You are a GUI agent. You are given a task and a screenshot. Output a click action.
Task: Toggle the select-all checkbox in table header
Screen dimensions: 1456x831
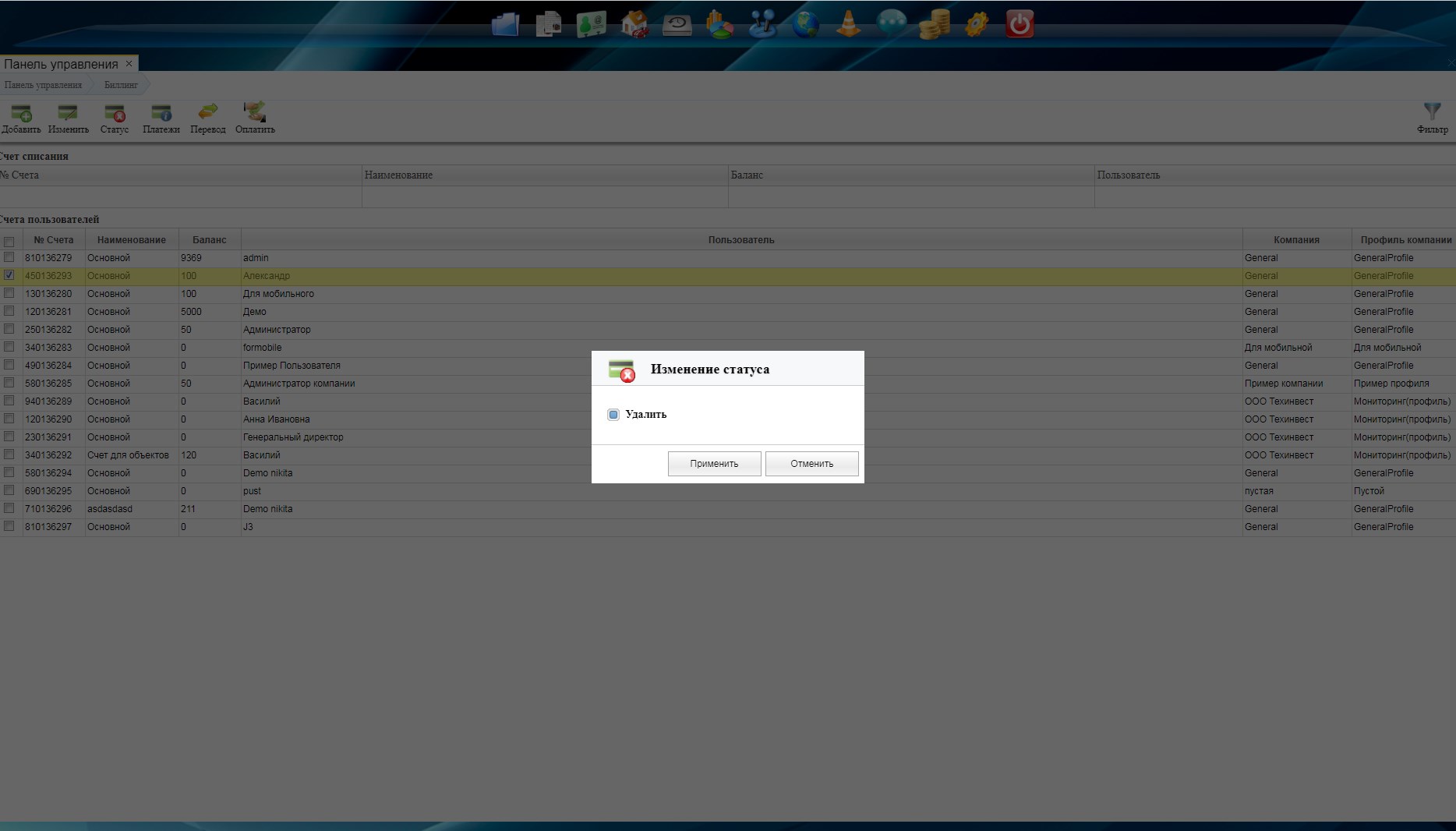tap(9, 242)
